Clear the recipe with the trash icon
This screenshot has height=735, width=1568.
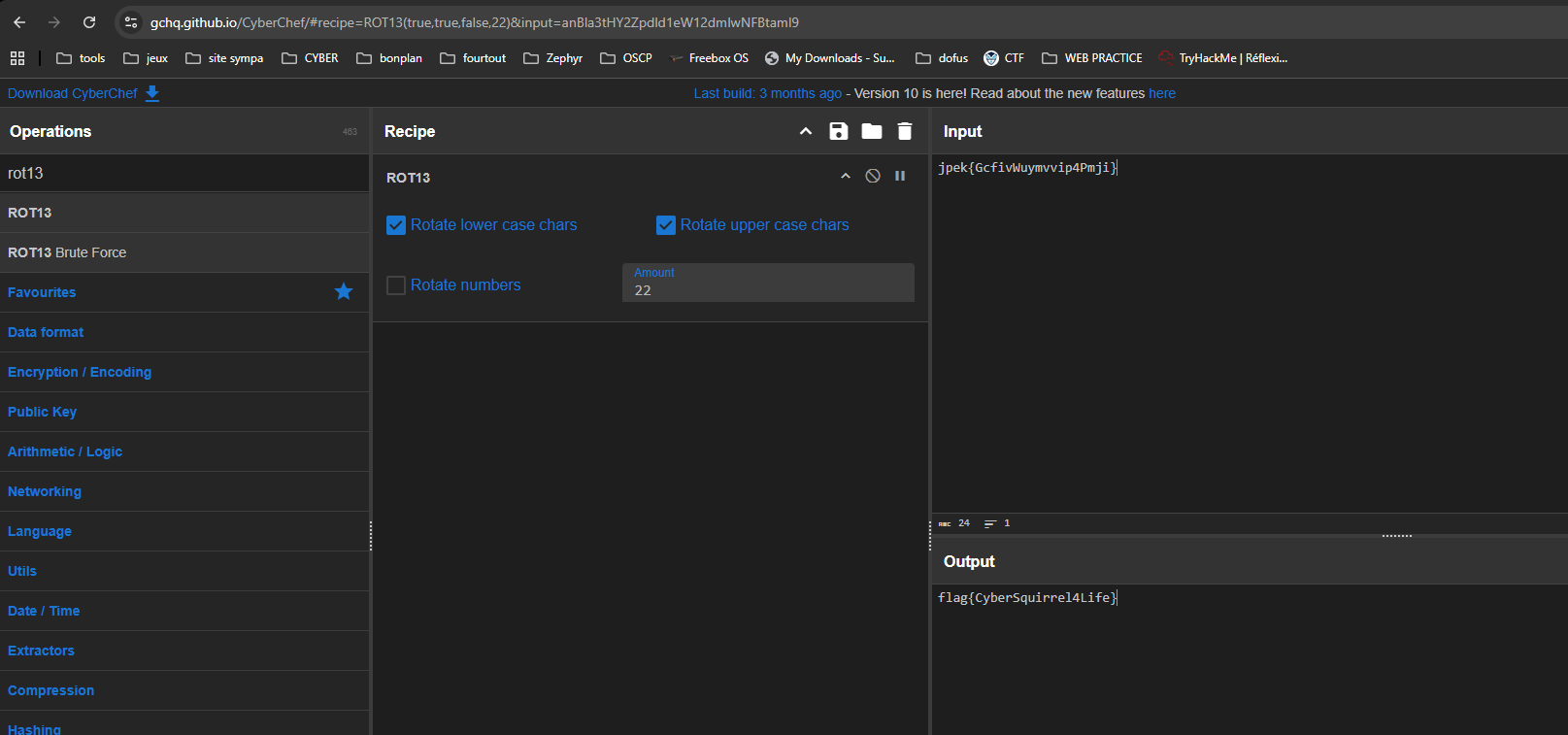tap(905, 131)
